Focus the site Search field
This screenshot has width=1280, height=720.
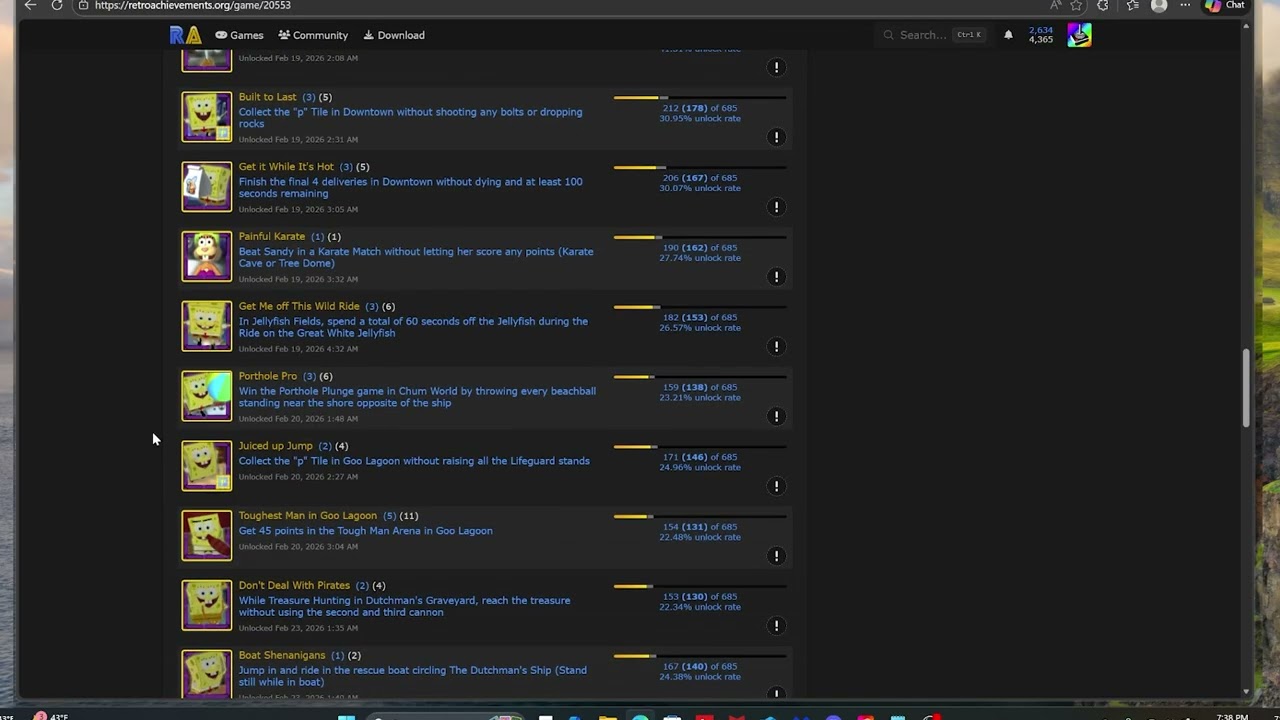[933, 35]
